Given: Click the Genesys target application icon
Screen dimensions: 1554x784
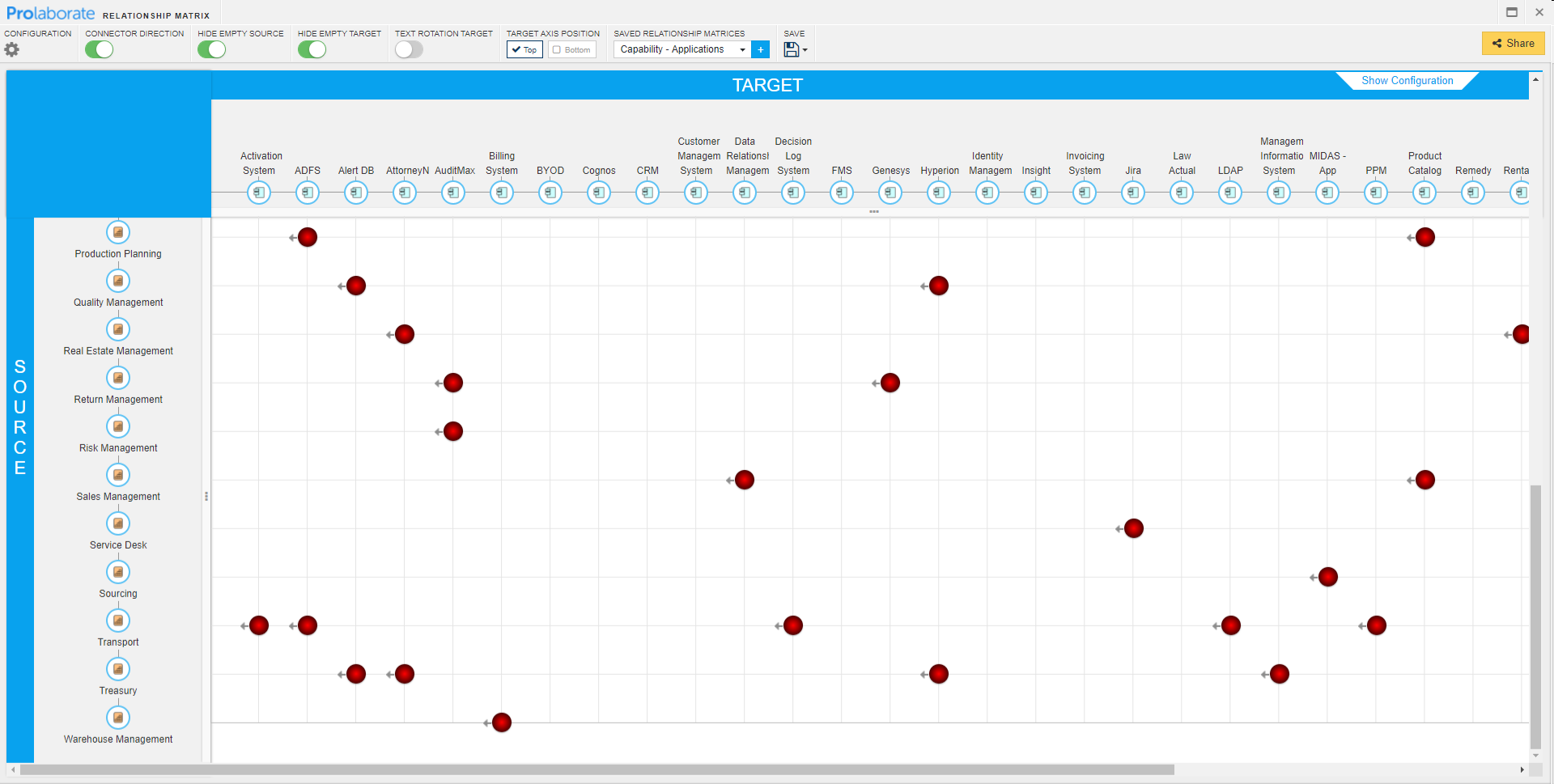Looking at the screenshot, I should point(890,193).
